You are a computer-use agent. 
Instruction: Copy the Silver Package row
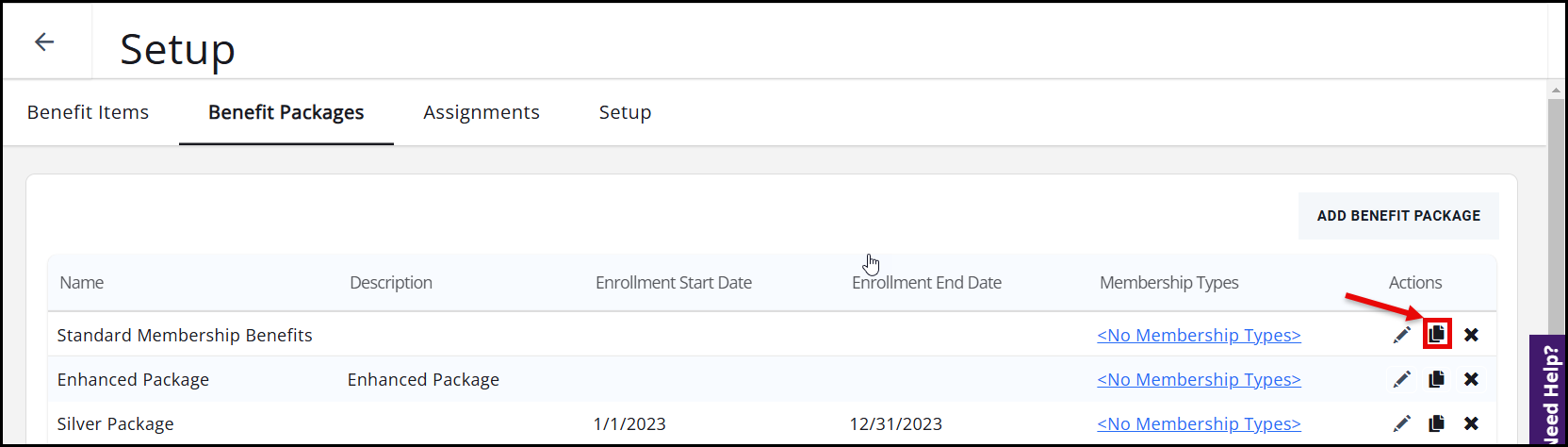(1437, 423)
